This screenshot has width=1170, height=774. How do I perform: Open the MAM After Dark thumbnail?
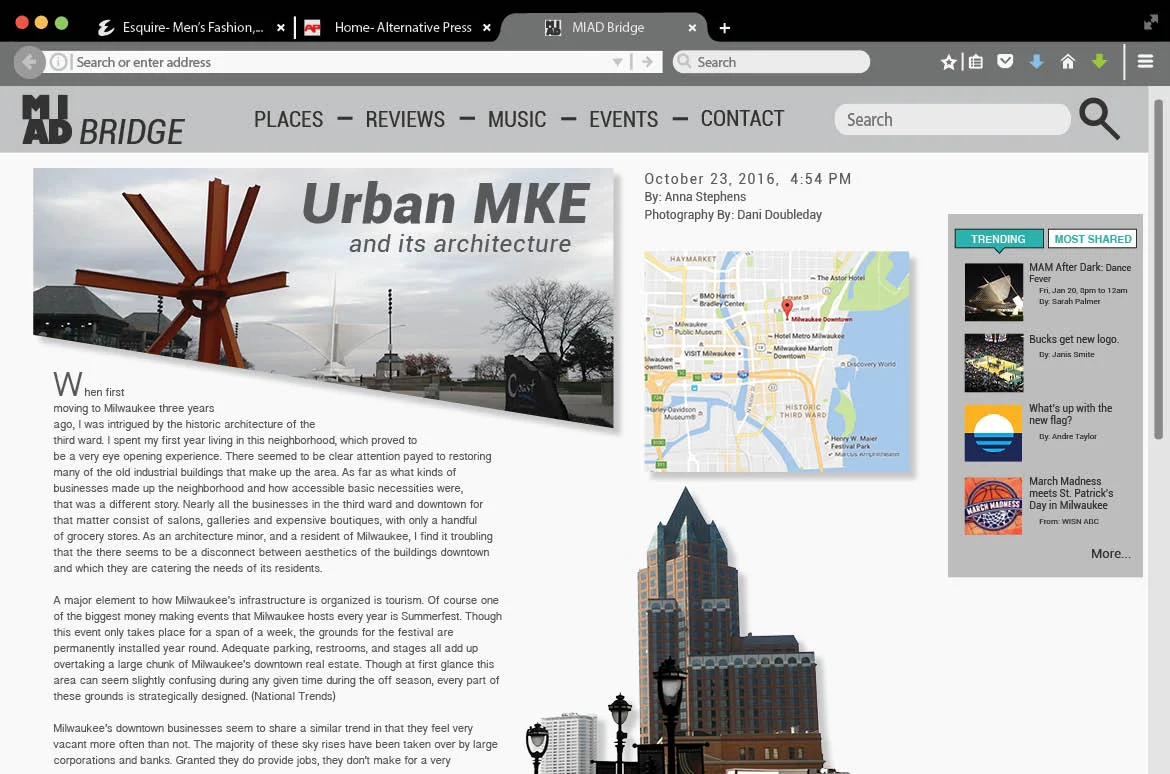point(993,292)
